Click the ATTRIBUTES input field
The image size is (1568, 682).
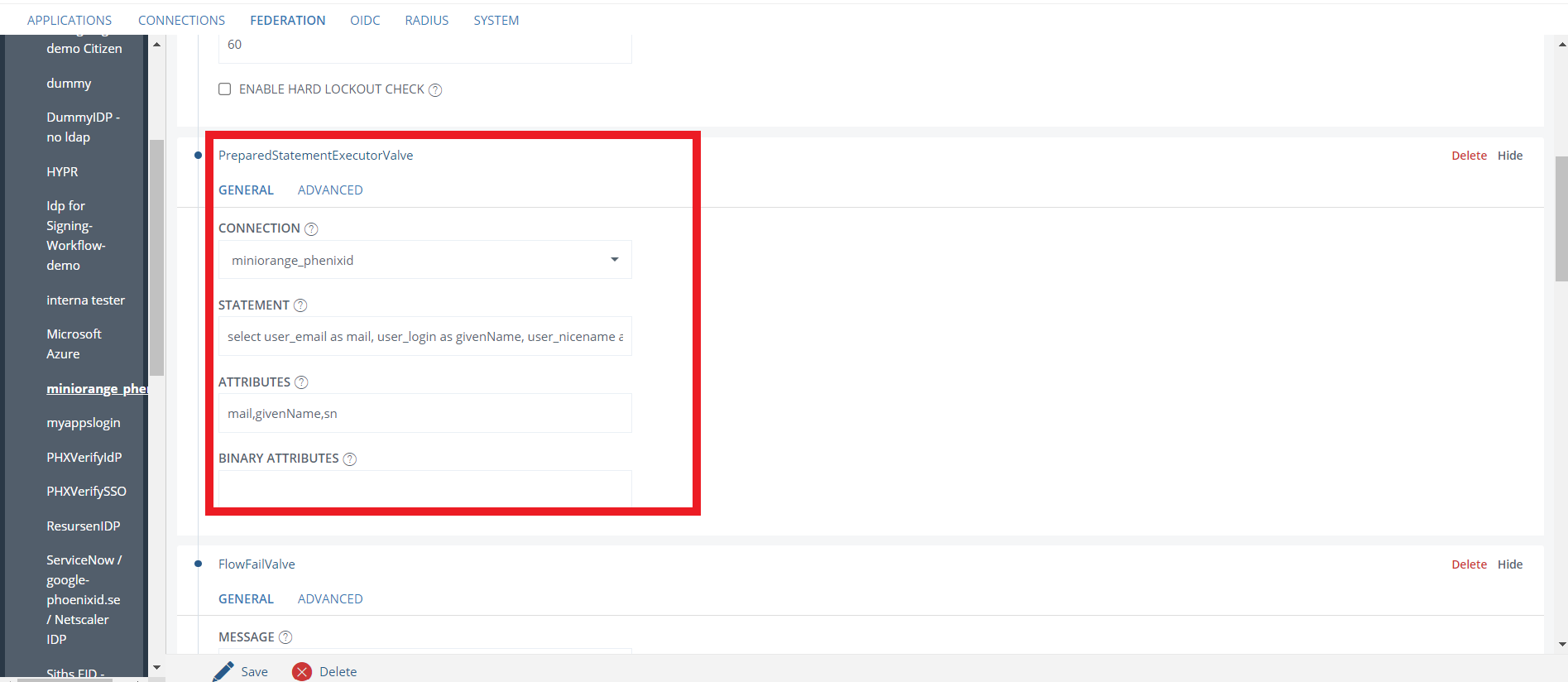[424, 414]
